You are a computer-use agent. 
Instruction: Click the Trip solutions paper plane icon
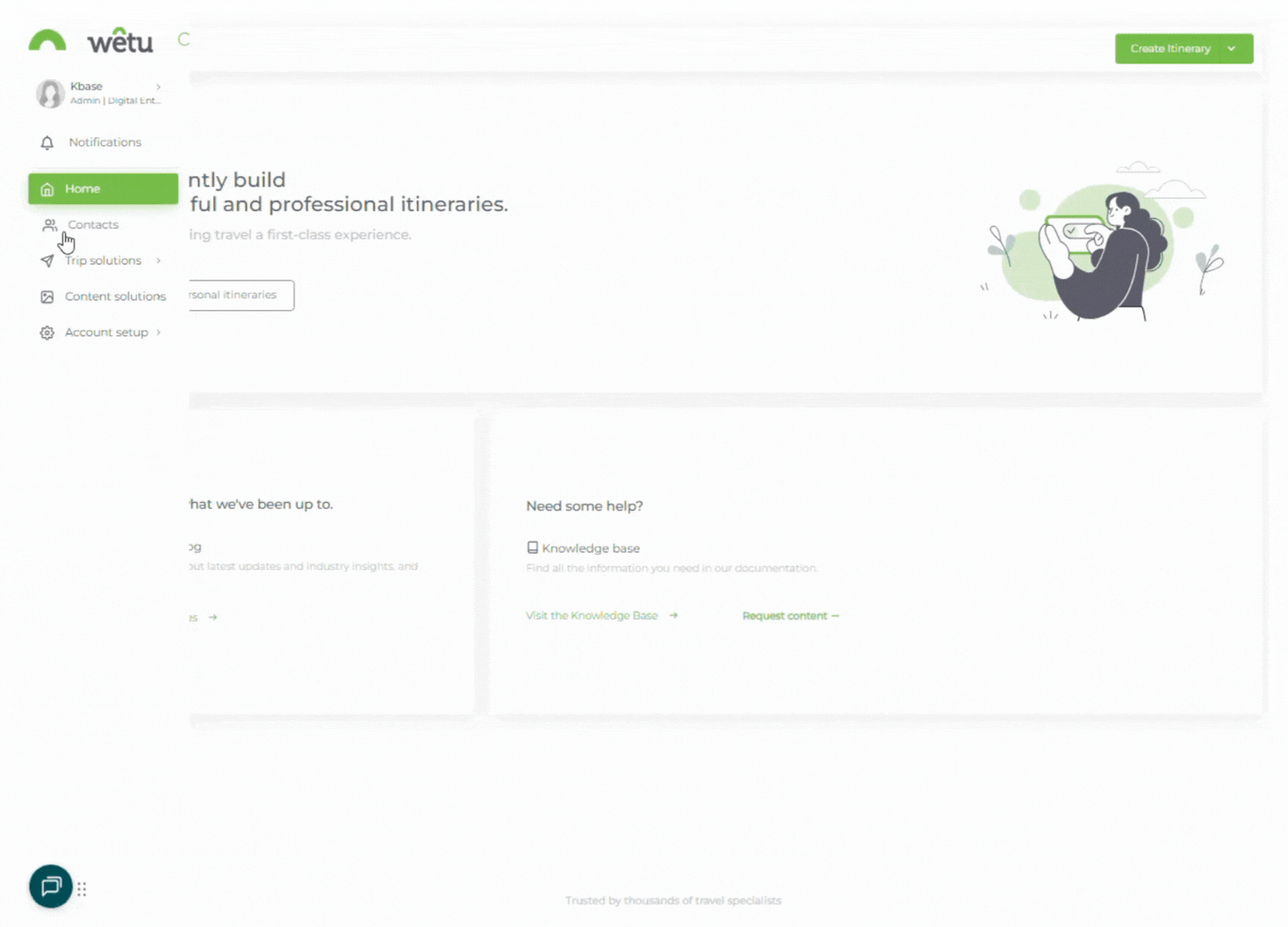47,261
